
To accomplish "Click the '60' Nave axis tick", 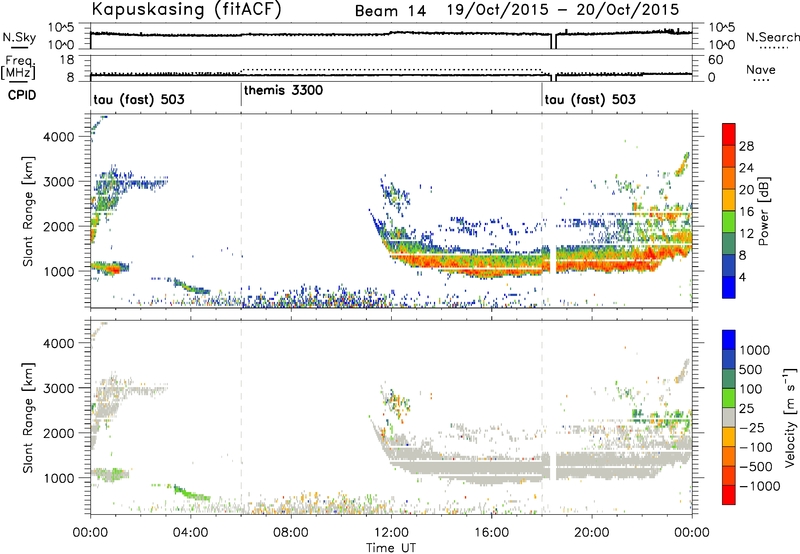I will [715, 60].
